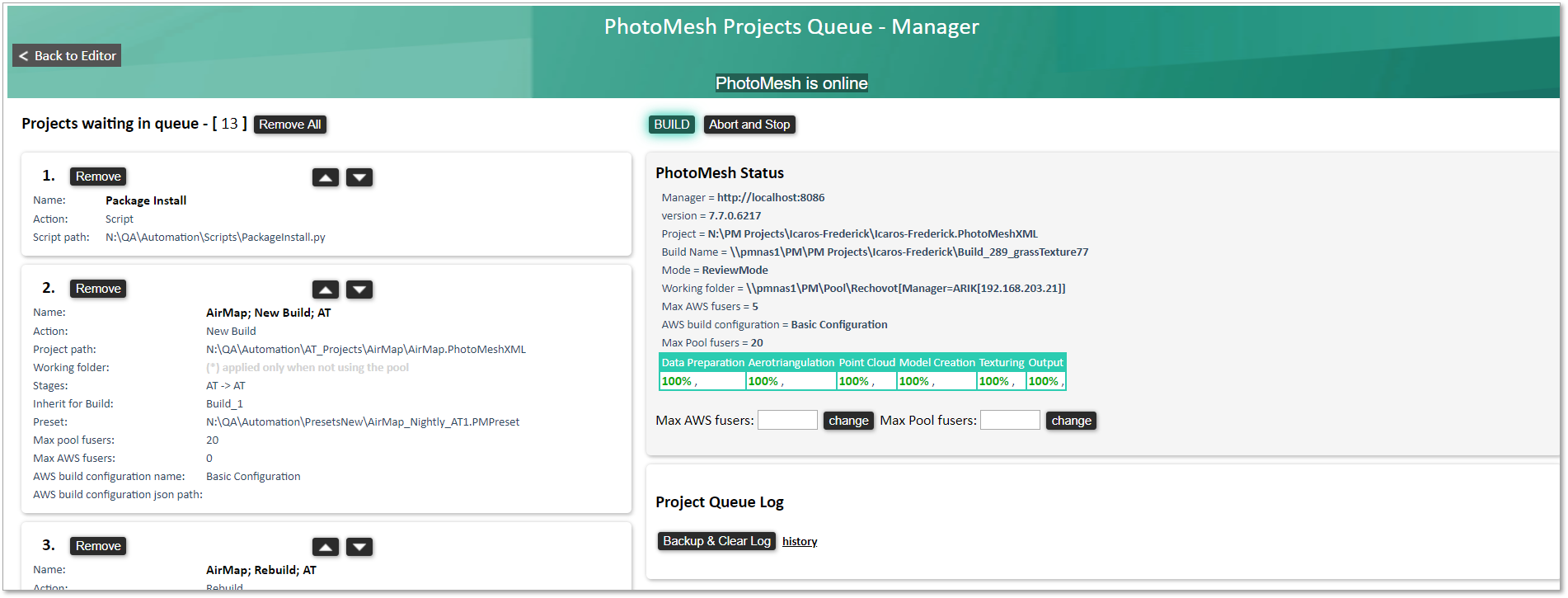Start the BUILD

pos(672,125)
